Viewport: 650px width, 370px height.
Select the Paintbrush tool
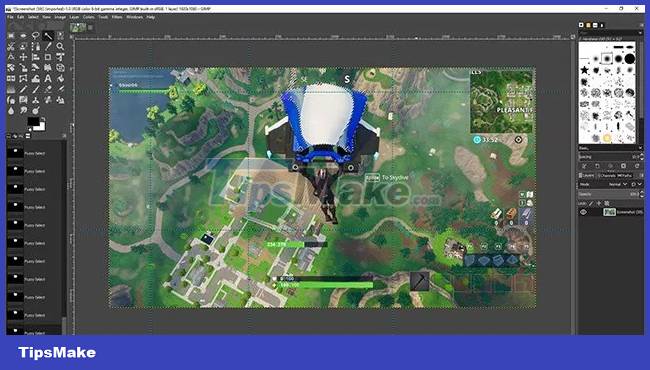click(x=36, y=89)
